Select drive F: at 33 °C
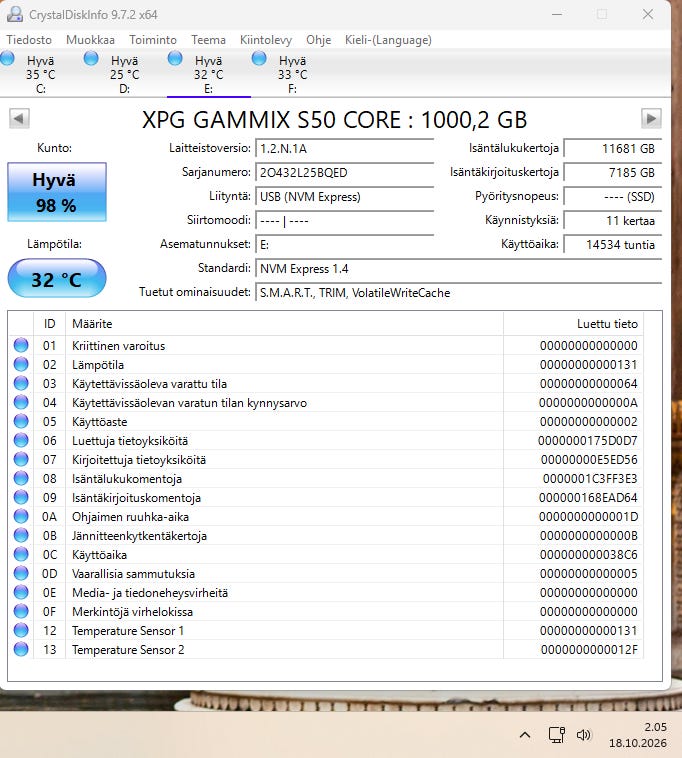682x758 pixels. [292, 73]
